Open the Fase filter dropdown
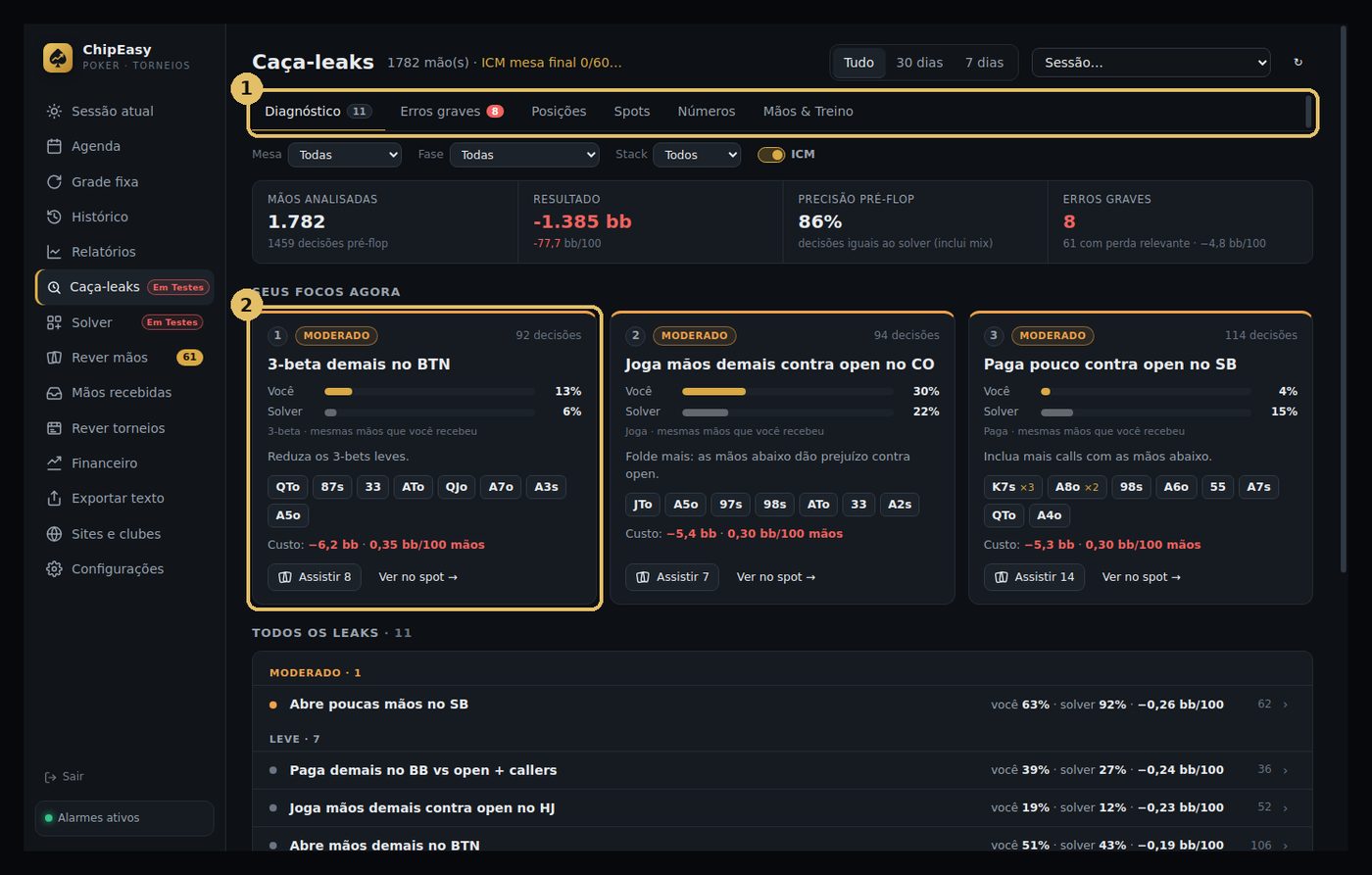This screenshot has width=1372, height=875. pos(524,155)
